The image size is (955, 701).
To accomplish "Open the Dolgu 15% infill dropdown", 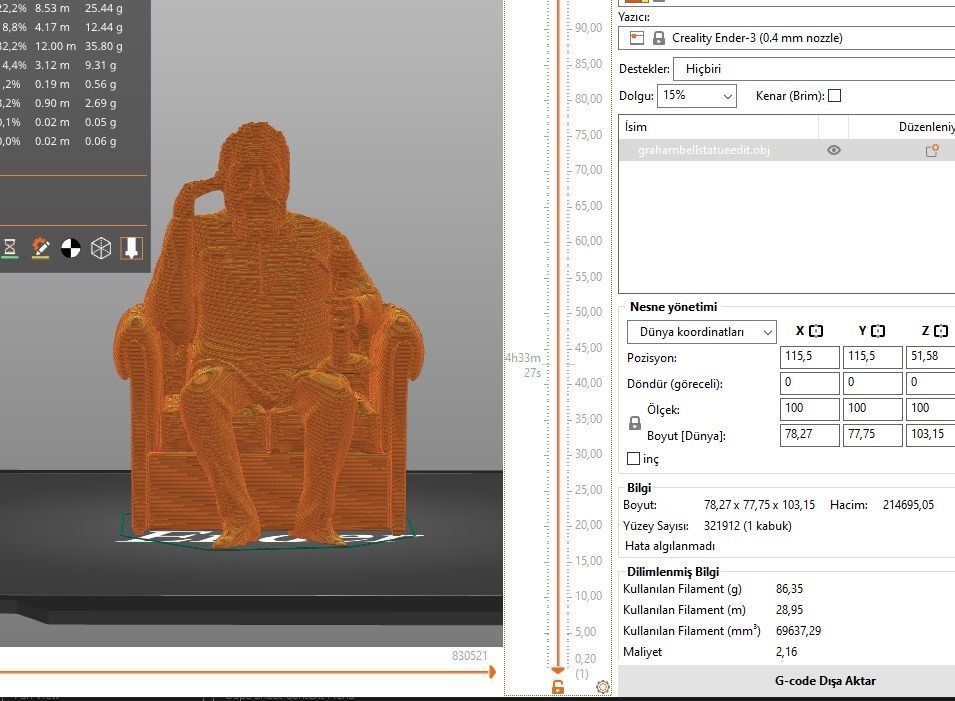I will [x=696, y=96].
